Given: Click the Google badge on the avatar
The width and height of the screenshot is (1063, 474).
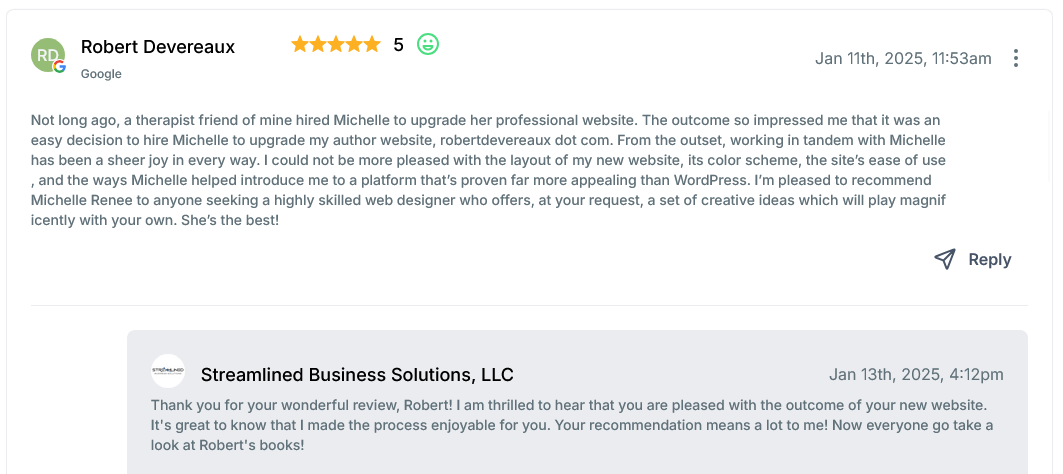Looking at the screenshot, I should (x=60, y=67).
